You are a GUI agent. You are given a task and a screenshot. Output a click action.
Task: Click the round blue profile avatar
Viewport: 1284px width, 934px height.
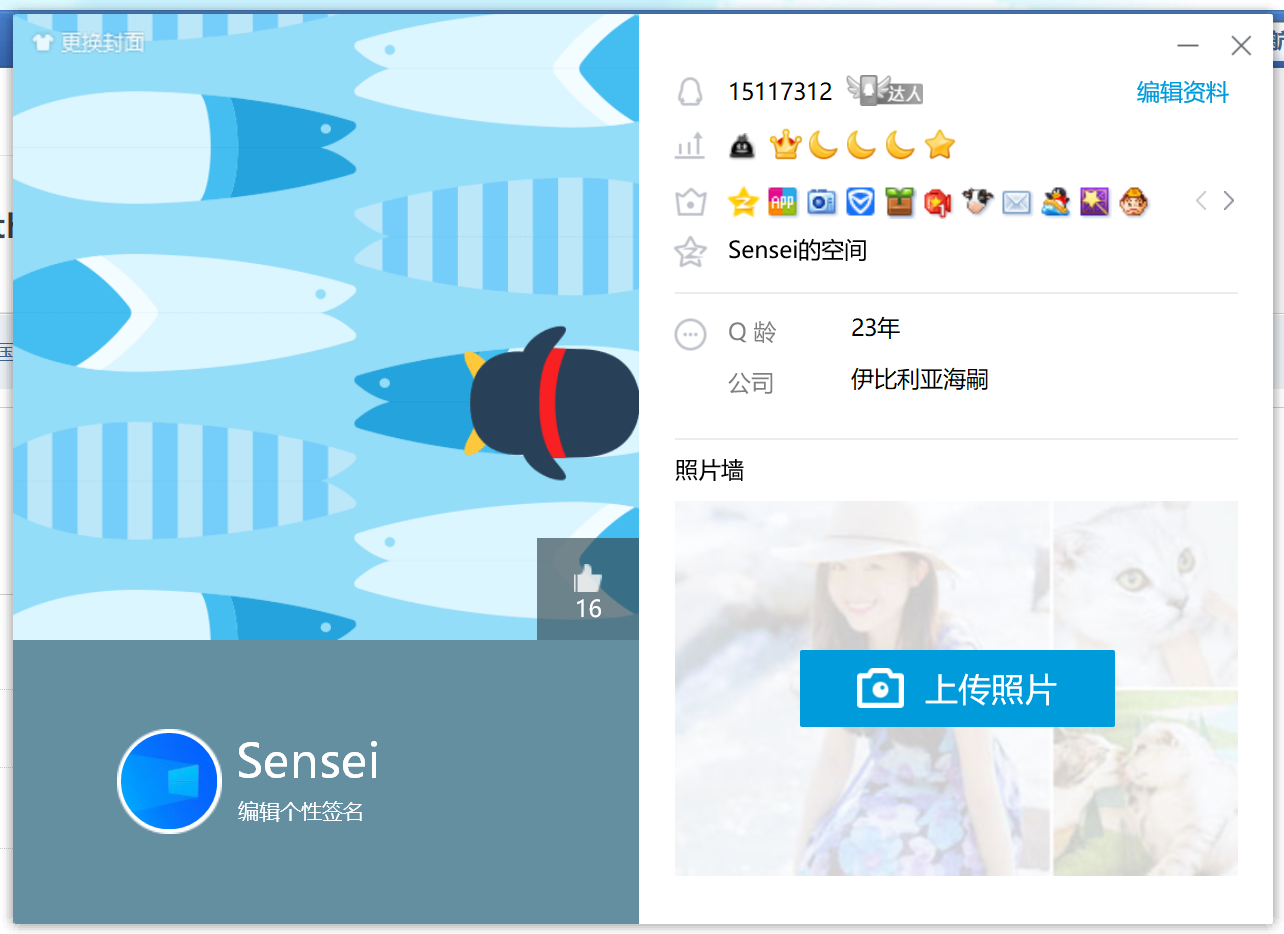(169, 781)
